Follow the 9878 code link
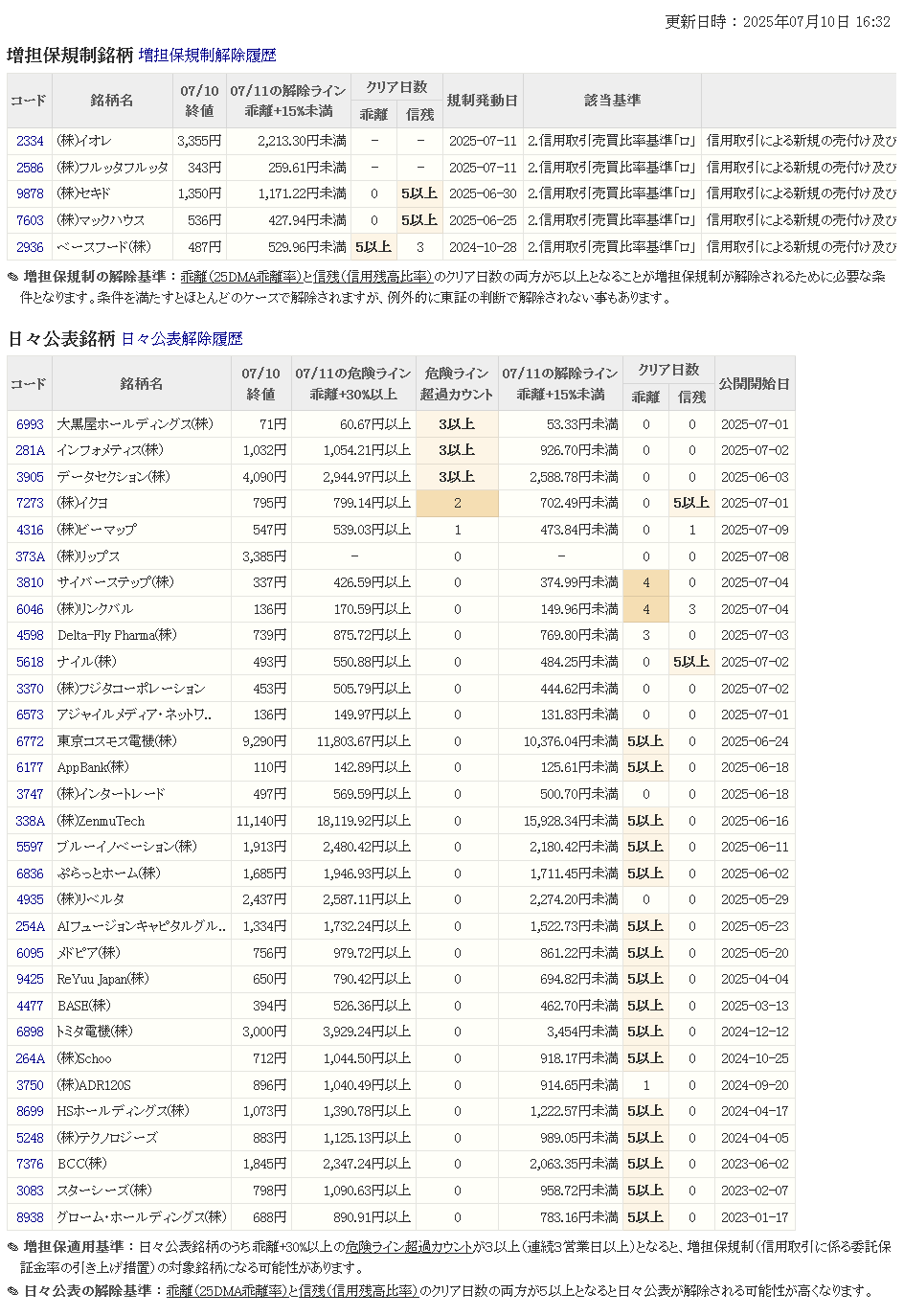The image size is (904, 1316). [x=30, y=193]
